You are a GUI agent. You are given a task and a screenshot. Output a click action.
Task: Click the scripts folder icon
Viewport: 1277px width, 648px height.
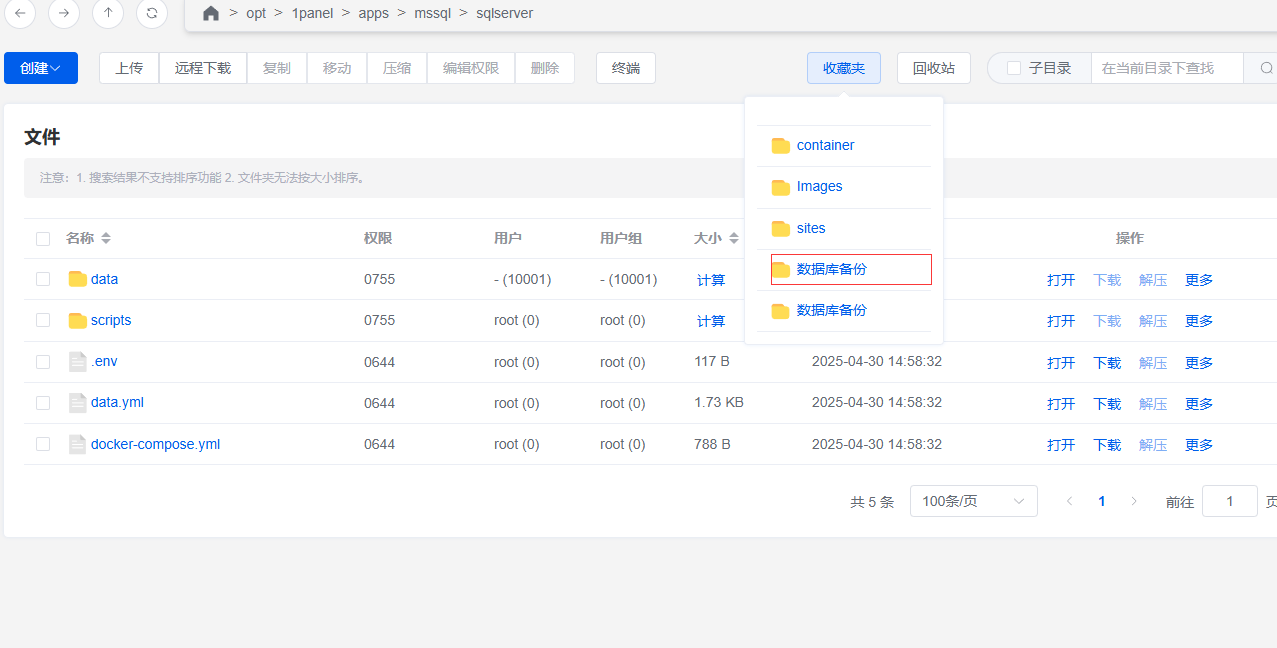point(78,320)
